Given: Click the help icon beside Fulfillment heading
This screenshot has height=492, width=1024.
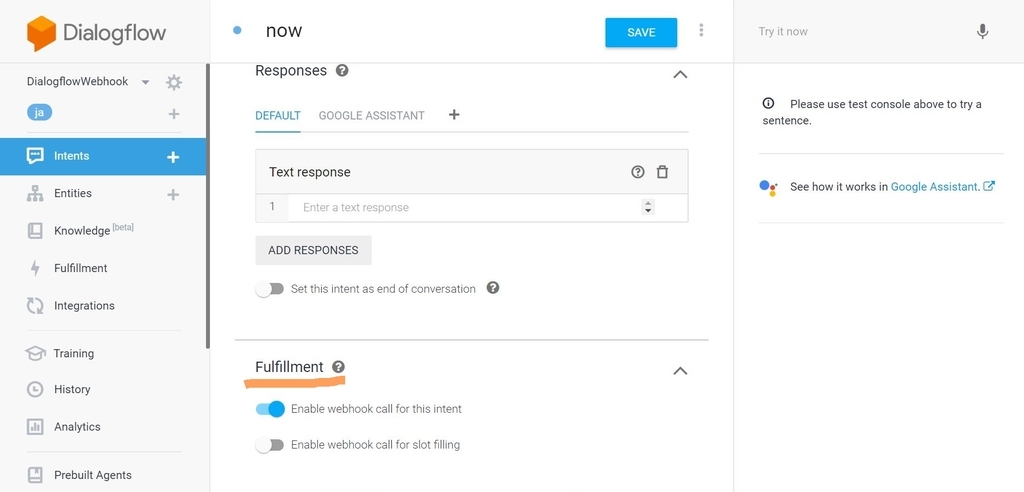Looking at the screenshot, I should (x=338, y=367).
